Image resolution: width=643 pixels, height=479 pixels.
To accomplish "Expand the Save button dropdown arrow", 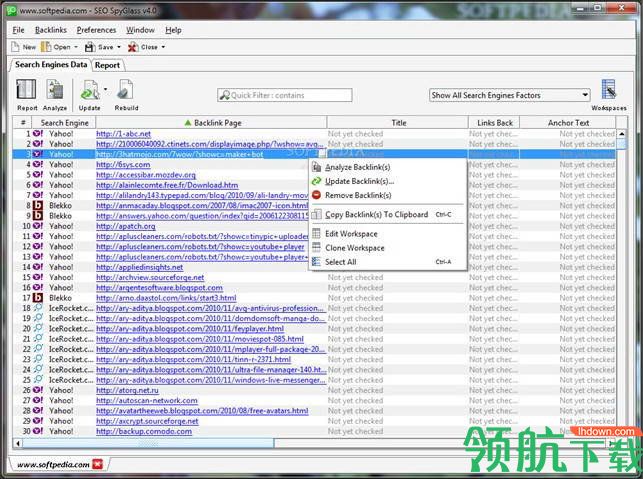I will (x=119, y=47).
